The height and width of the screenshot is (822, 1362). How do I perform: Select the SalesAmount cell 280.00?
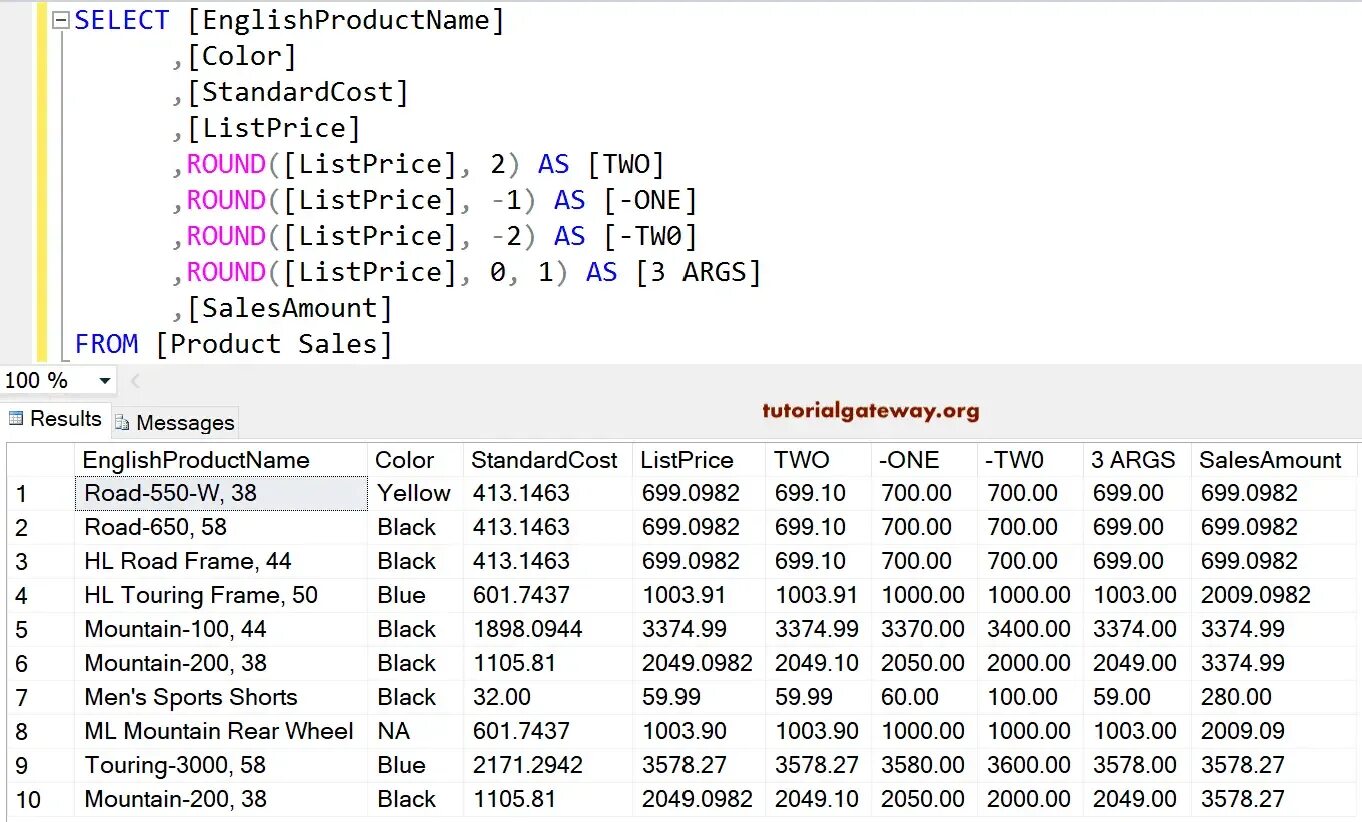[1276, 698]
